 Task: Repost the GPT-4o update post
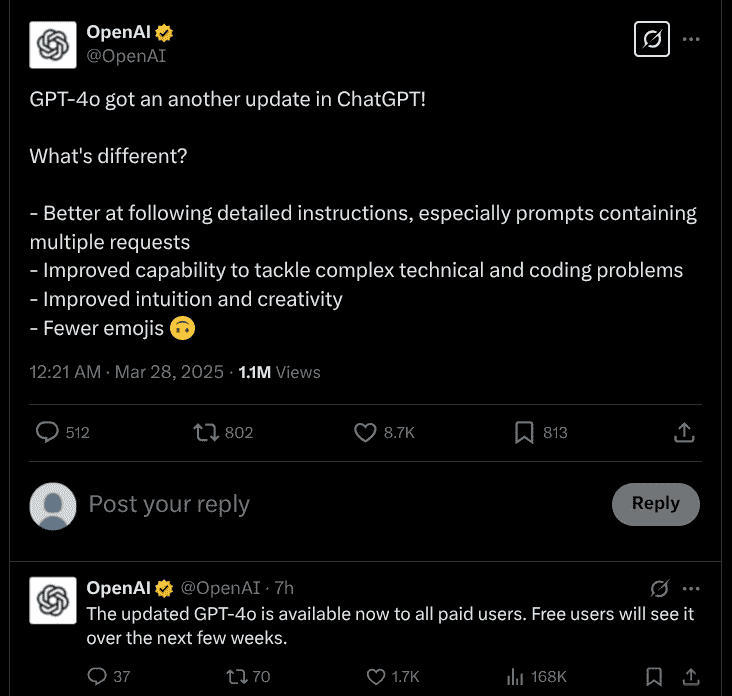click(207, 432)
